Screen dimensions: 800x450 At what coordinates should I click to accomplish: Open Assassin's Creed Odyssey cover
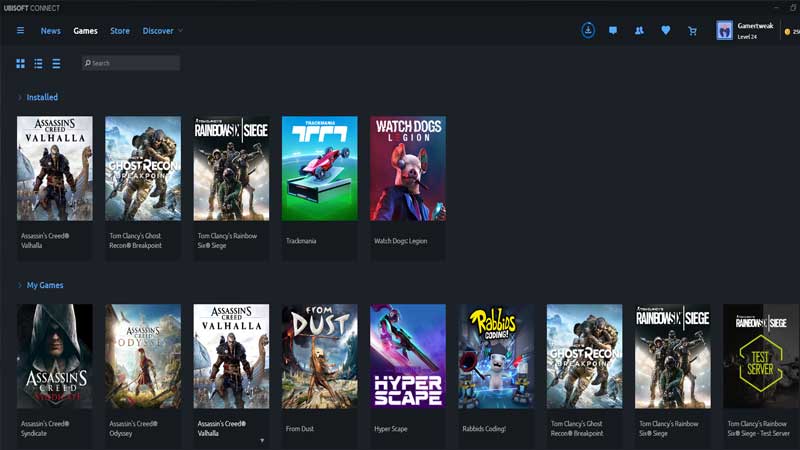(x=143, y=356)
